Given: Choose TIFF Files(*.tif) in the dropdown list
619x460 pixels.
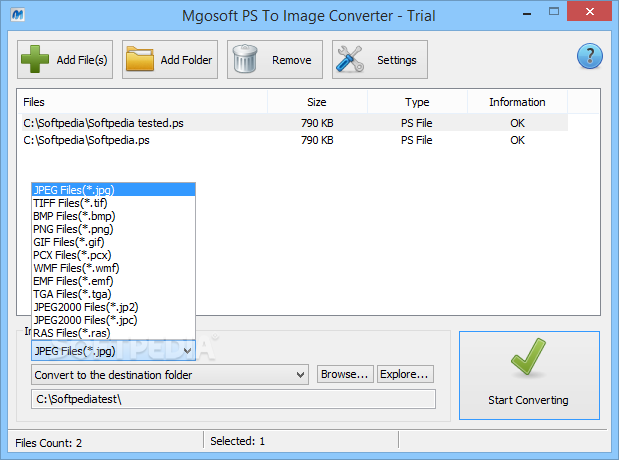Looking at the screenshot, I should click(x=113, y=203).
